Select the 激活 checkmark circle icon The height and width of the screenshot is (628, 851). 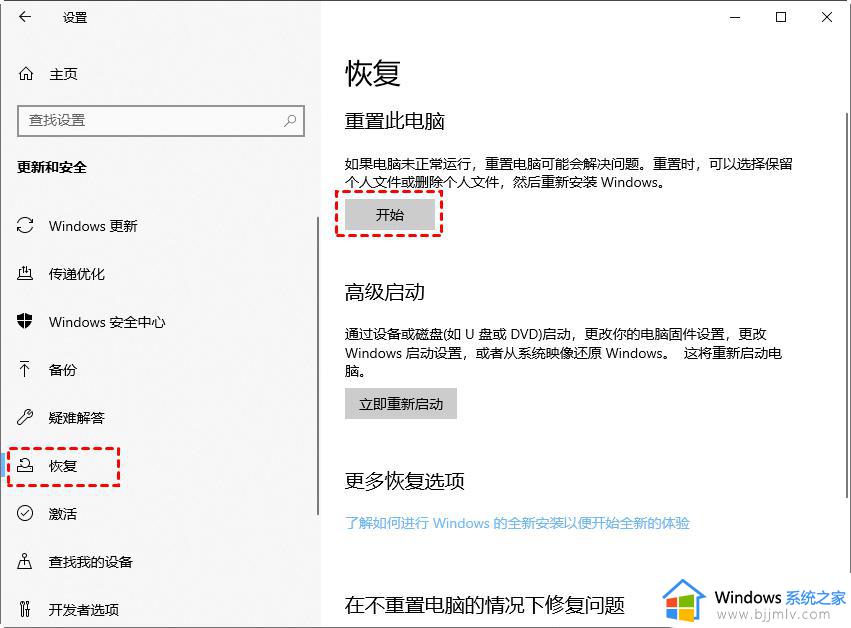(x=25, y=513)
